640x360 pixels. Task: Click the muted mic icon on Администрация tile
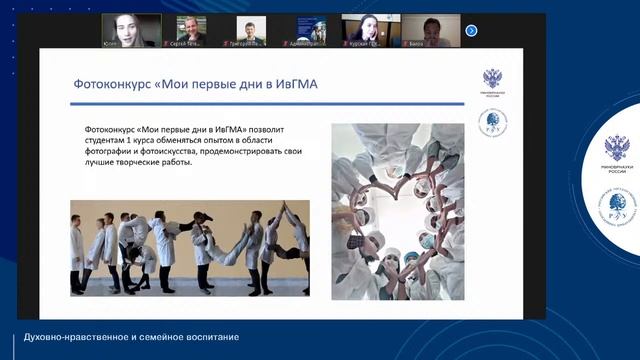pos(286,44)
